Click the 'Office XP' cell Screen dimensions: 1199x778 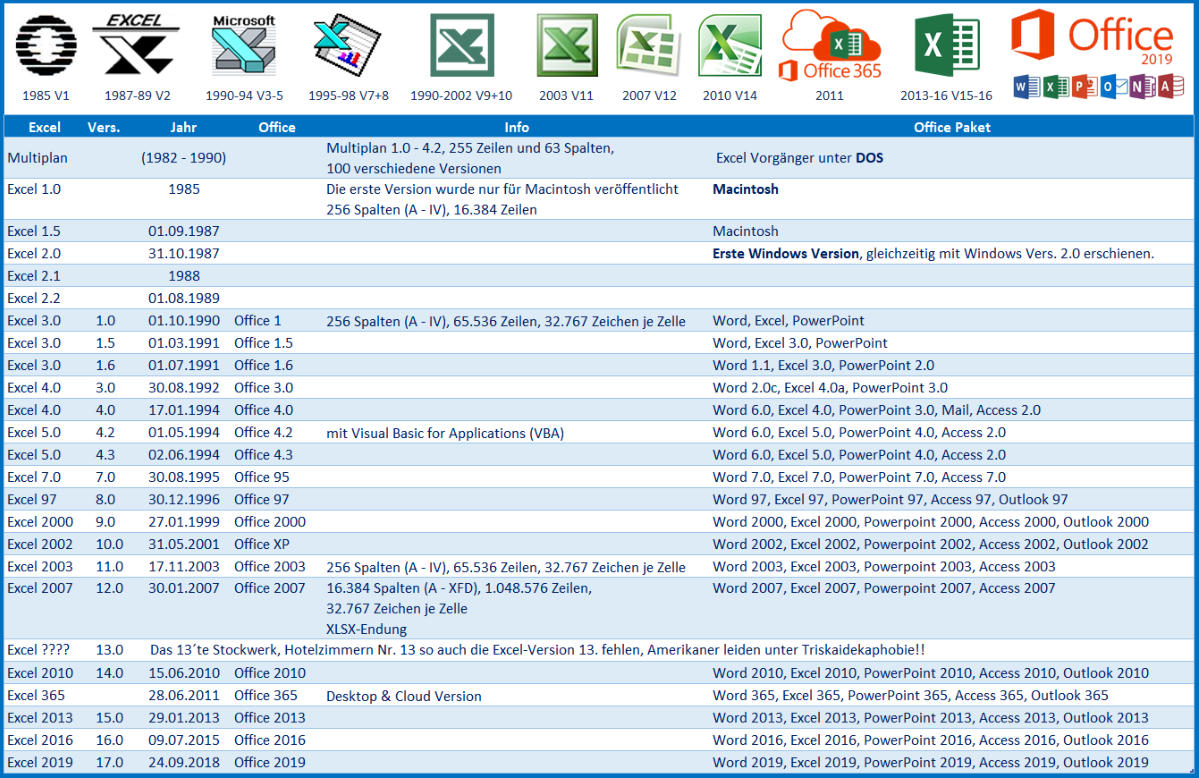262,544
